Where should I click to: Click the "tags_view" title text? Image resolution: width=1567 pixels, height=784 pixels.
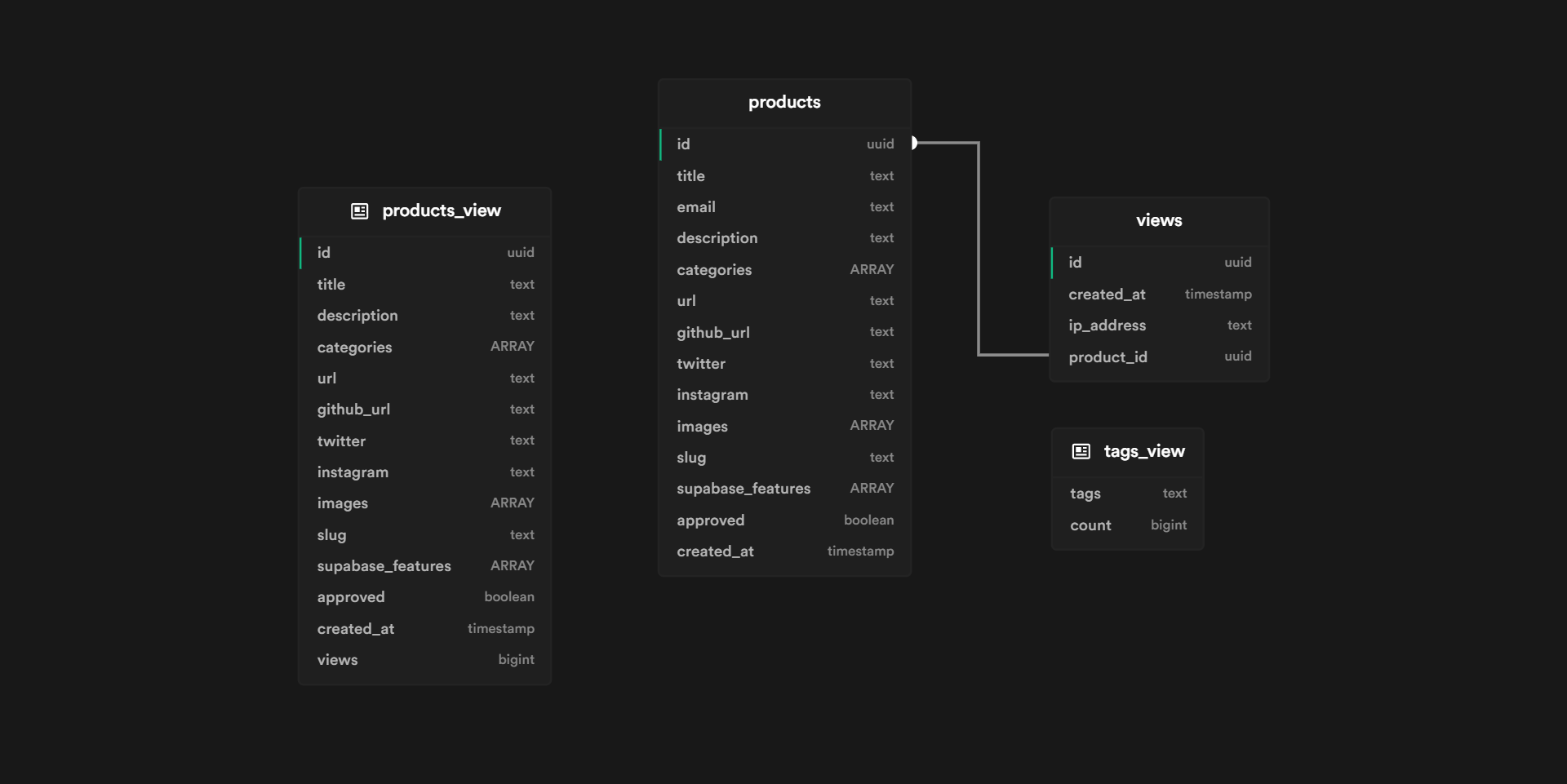pyautogui.click(x=1144, y=451)
